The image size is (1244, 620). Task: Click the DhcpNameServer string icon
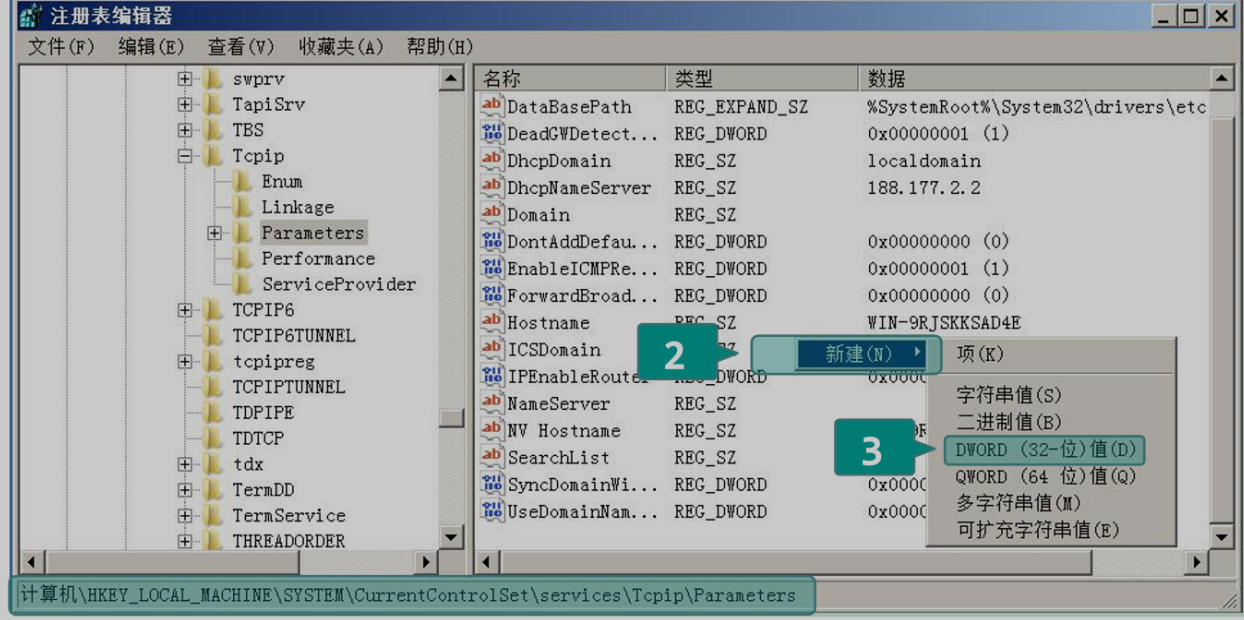click(x=492, y=187)
